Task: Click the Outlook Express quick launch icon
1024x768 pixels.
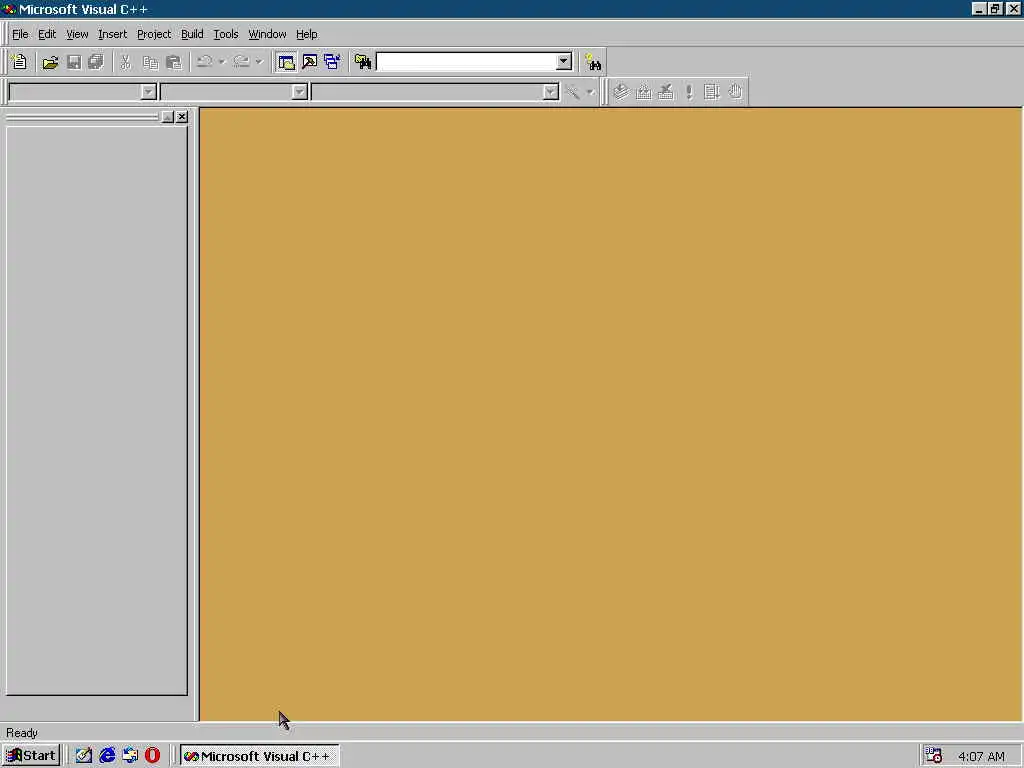Action: point(130,756)
